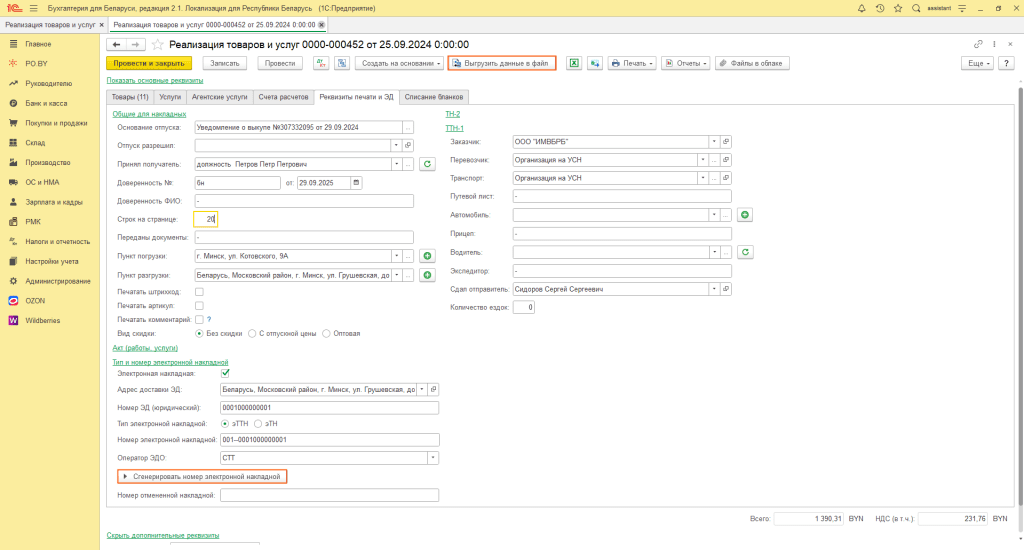
Task: Open calendar picker for Доверенность date
Action: (x=357, y=182)
